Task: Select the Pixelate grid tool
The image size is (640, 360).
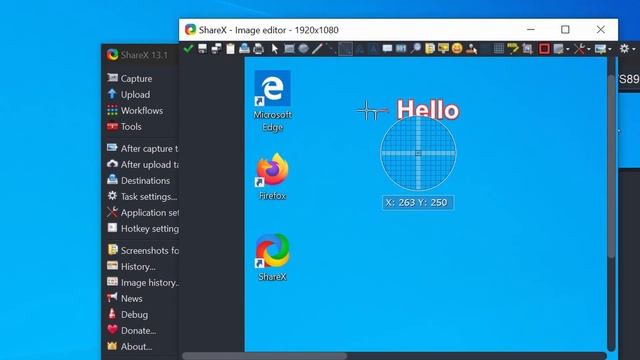Action: tap(499, 49)
